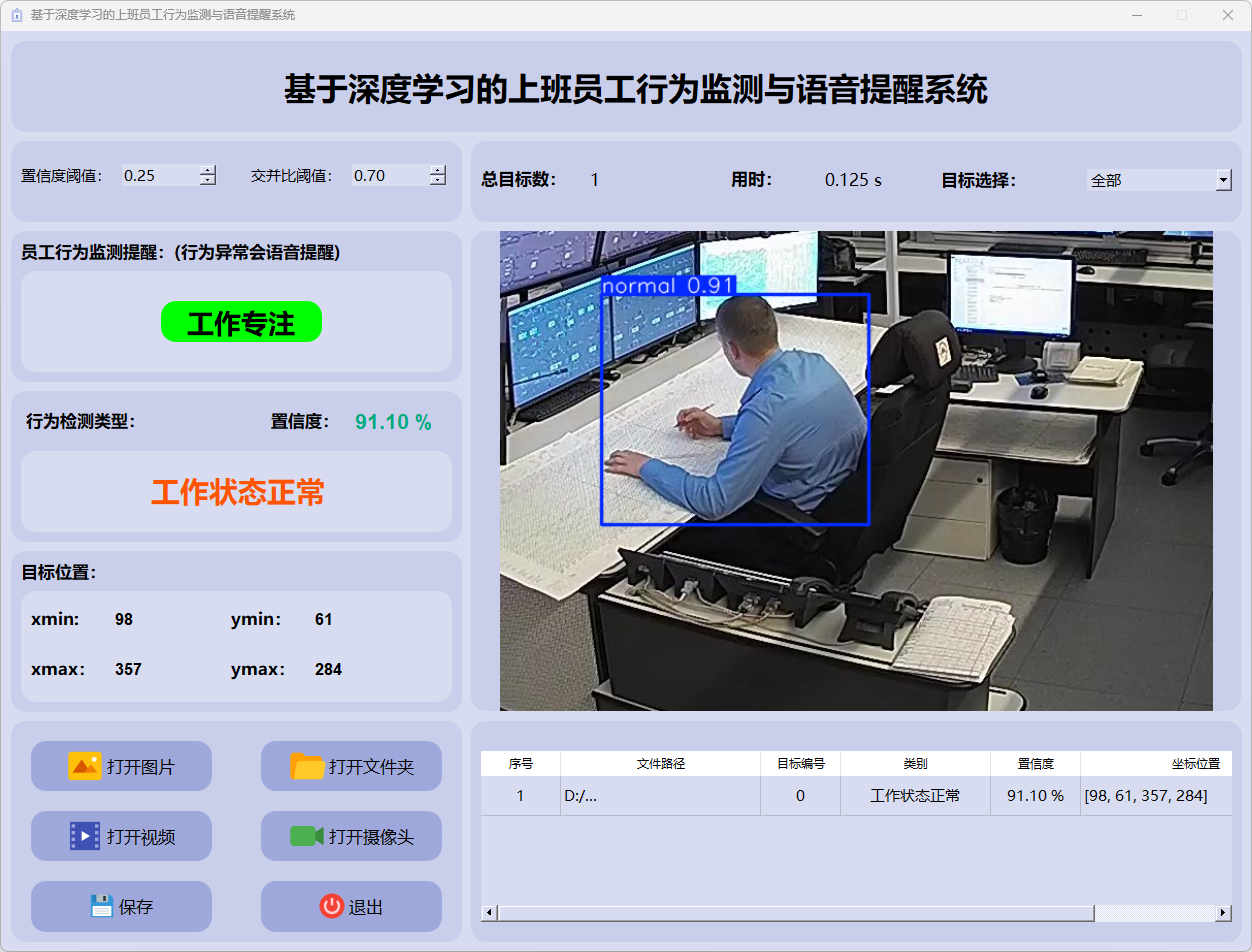Click the 序号 column header

pos(521,763)
